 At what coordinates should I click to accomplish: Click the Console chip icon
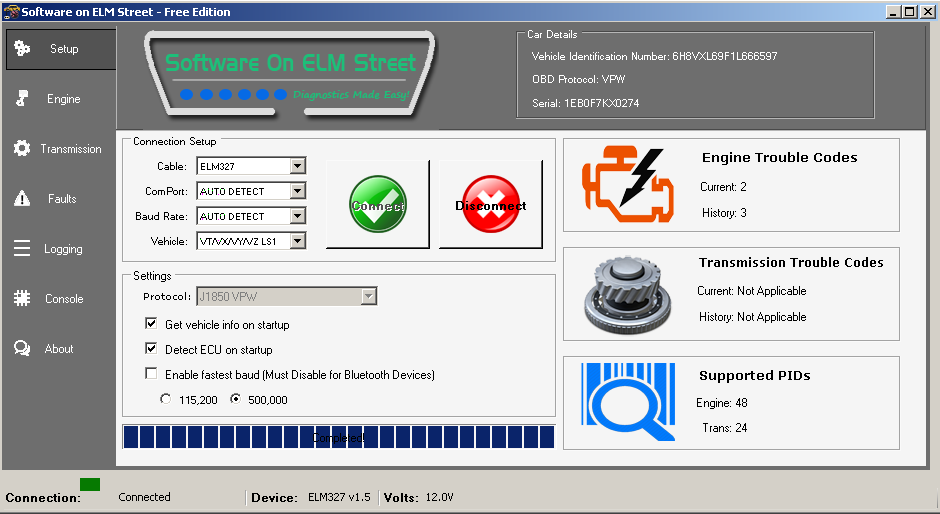pos(22,298)
